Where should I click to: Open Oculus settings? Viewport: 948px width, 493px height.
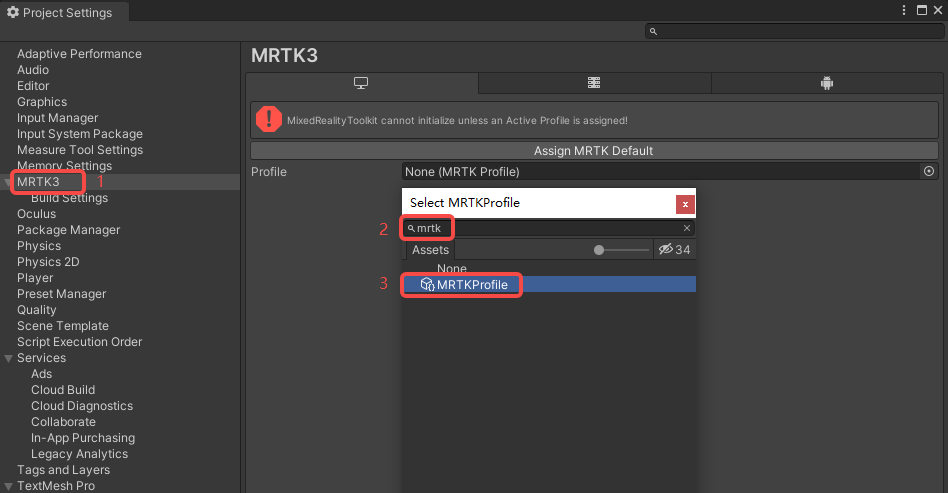[x=36, y=214]
